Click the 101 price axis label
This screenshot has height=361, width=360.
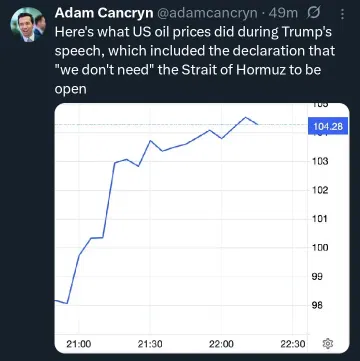pyautogui.click(x=321, y=219)
